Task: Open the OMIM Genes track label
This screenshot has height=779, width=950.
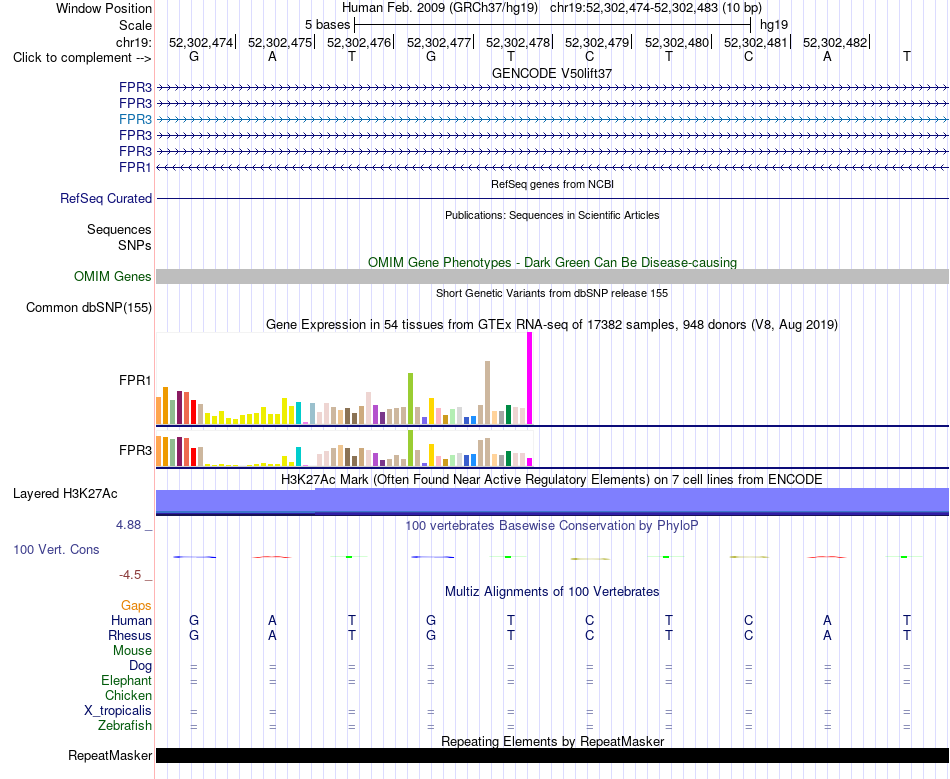Action: coord(113,277)
